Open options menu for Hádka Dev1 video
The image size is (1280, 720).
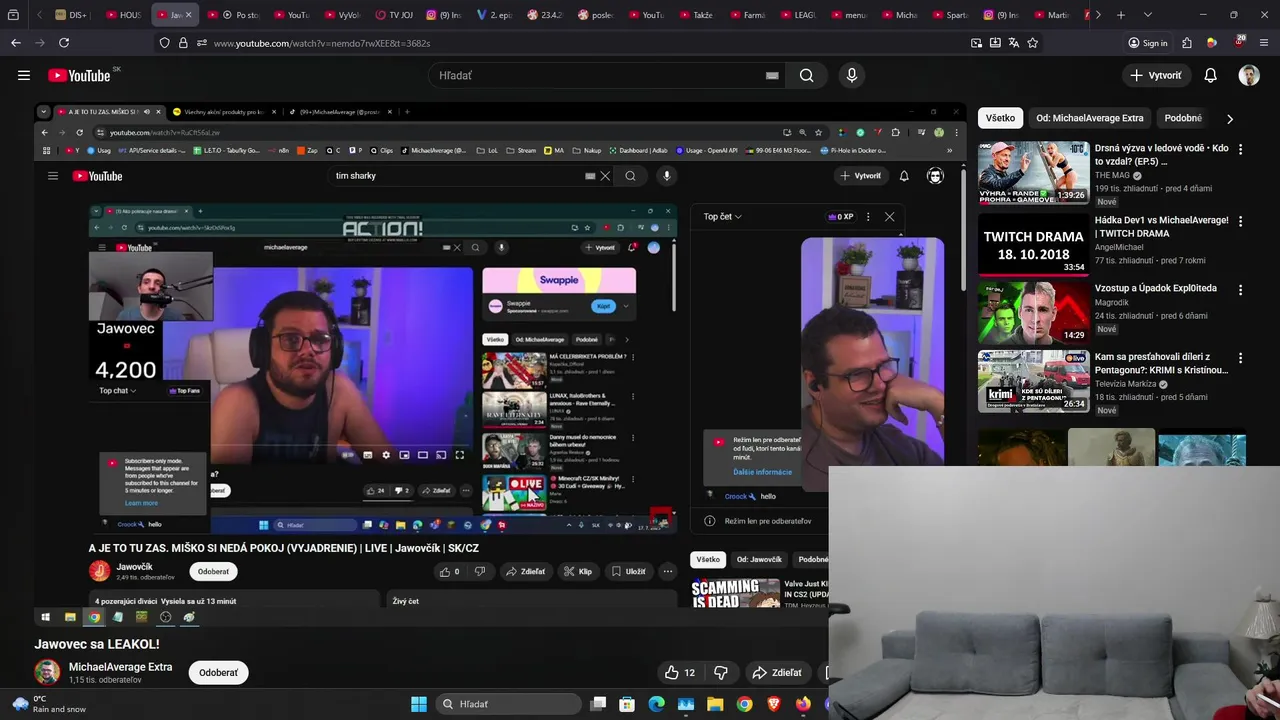coord(1240,221)
